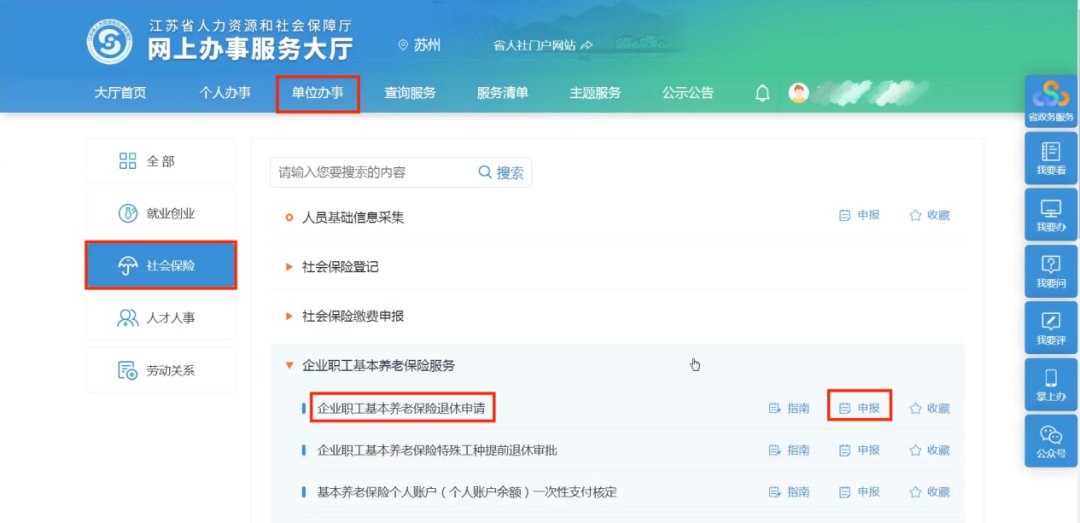This screenshot has height=523, width=1080.
Task: Open 服务清单 tab
Action: click(502, 93)
